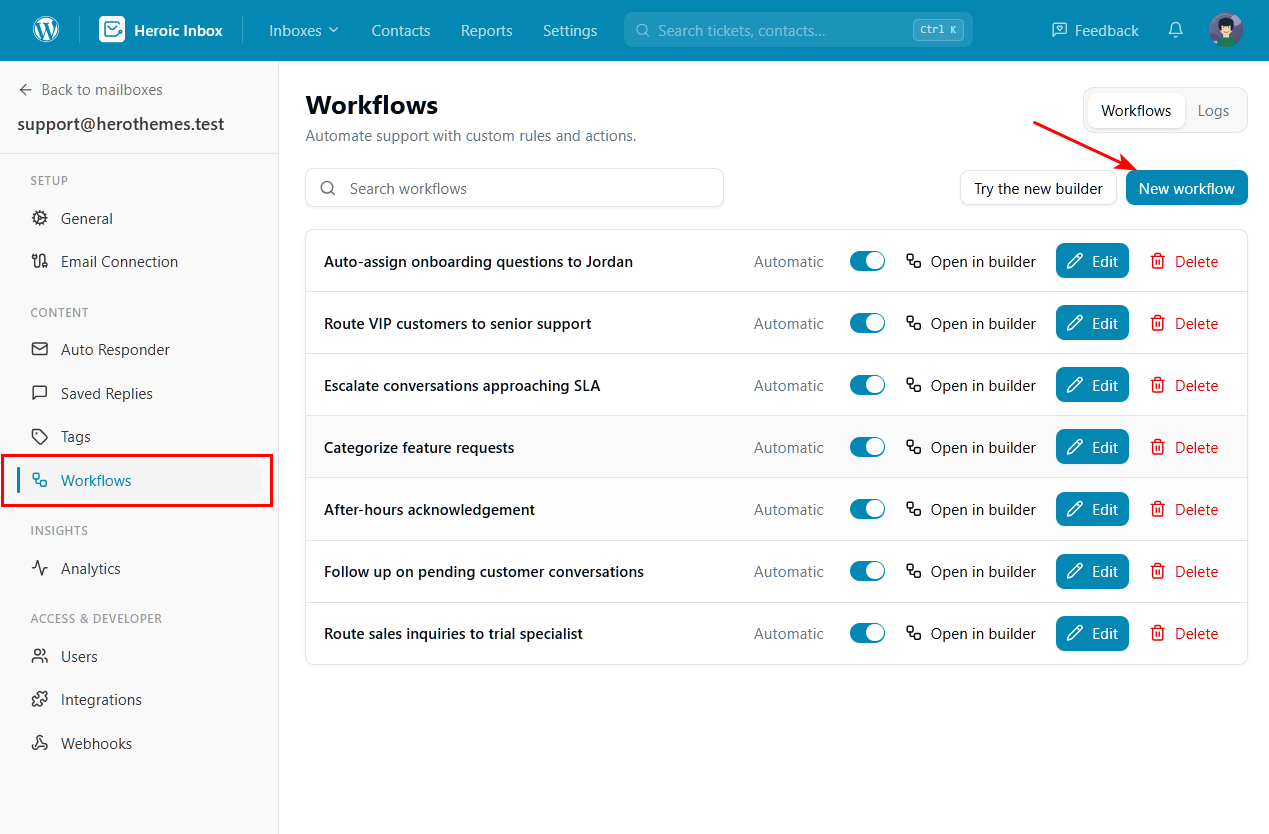Image resolution: width=1269 pixels, height=834 pixels.
Task: Expand the Inboxes dropdown menu
Action: pos(304,30)
